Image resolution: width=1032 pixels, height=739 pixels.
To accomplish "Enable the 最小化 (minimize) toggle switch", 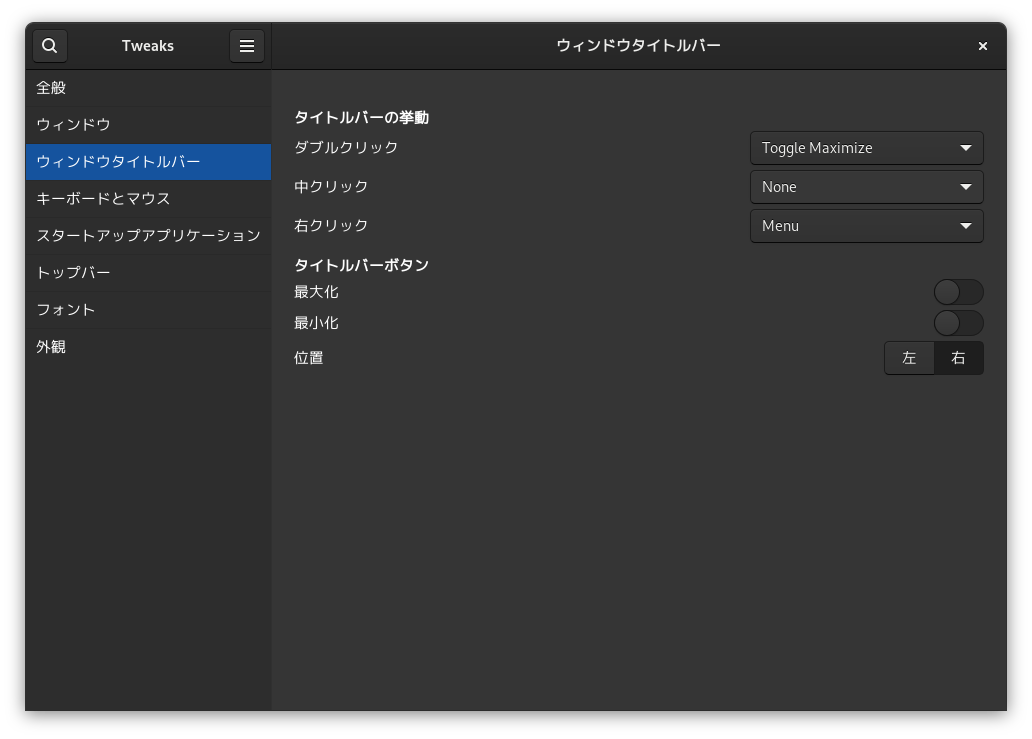I will click(x=958, y=323).
